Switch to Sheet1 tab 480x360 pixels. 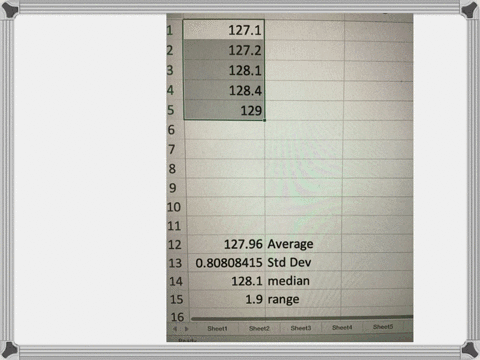click(x=217, y=329)
